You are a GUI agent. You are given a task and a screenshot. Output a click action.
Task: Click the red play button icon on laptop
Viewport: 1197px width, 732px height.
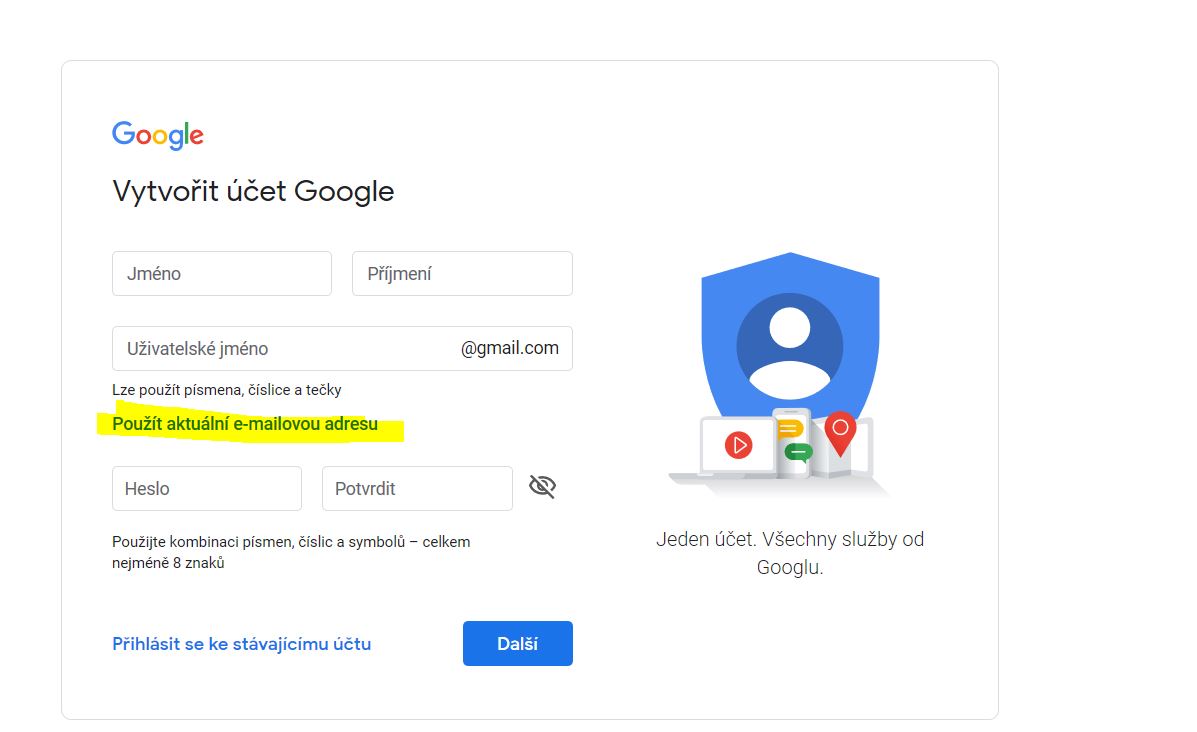(738, 445)
